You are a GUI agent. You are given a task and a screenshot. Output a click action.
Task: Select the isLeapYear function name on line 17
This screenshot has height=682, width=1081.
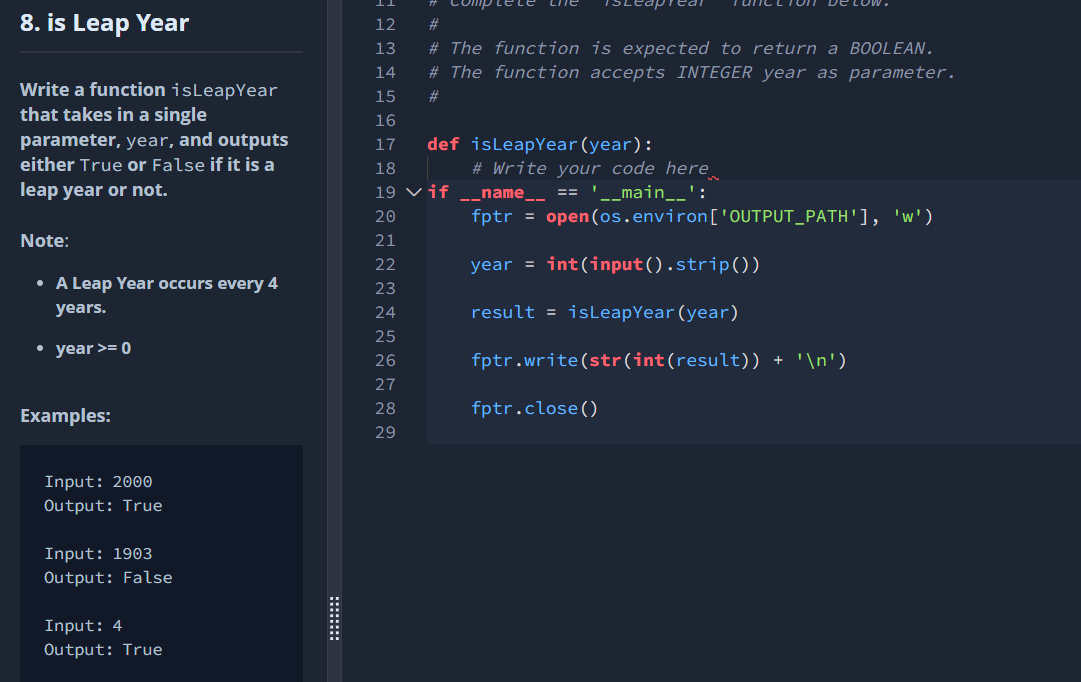click(x=524, y=144)
